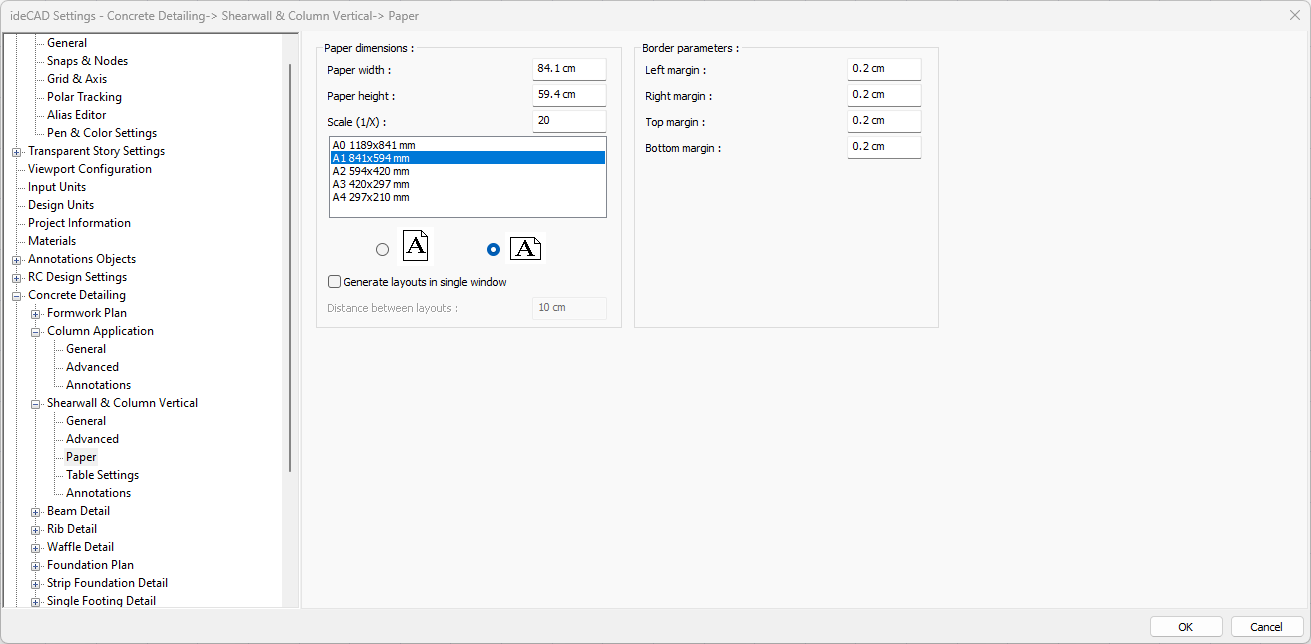Enable Generate layouts in single window
The image size is (1311, 644).
[335, 282]
